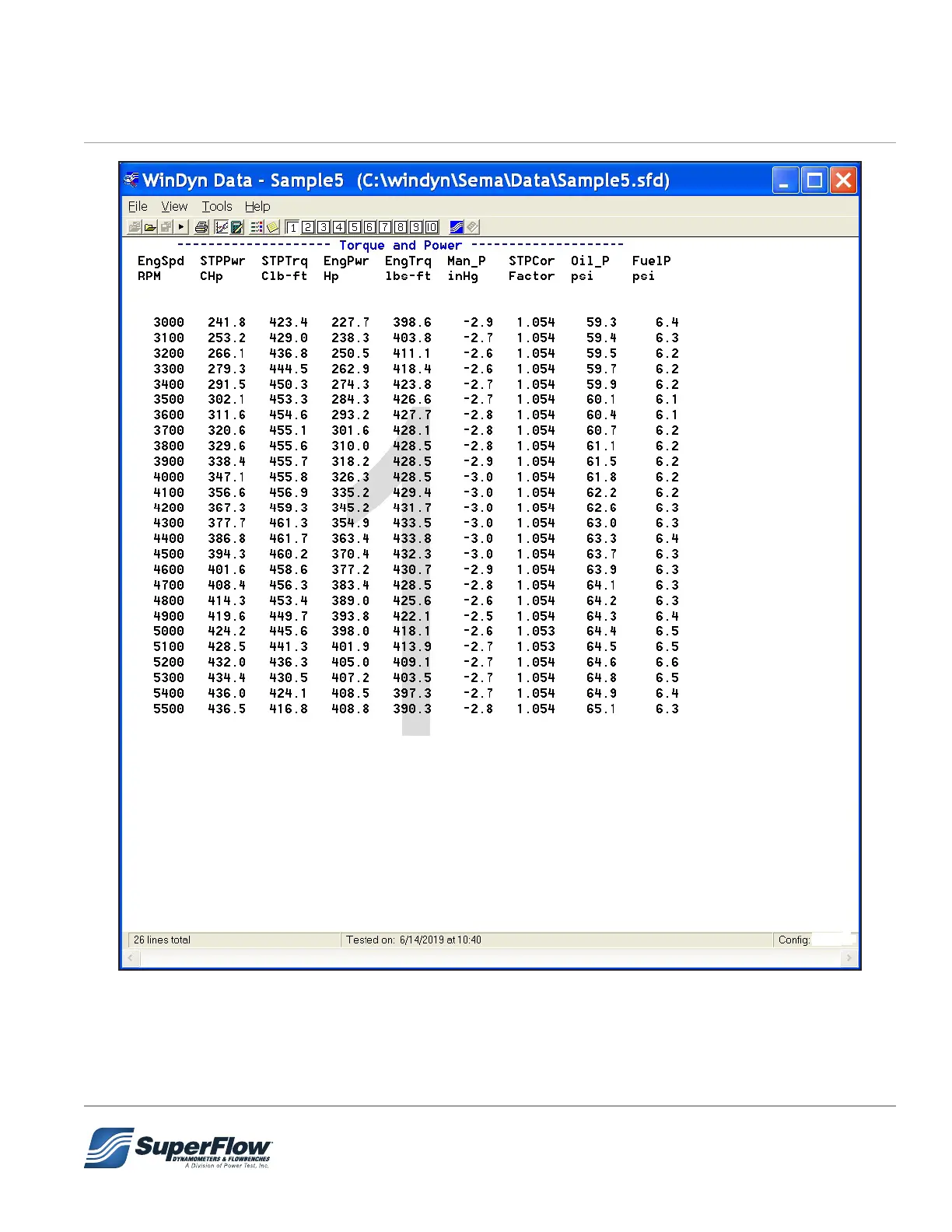Image resolution: width=952 pixels, height=1232 pixels.
Task: Click STPTrq value 461.7
Action: (x=289, y=538)
